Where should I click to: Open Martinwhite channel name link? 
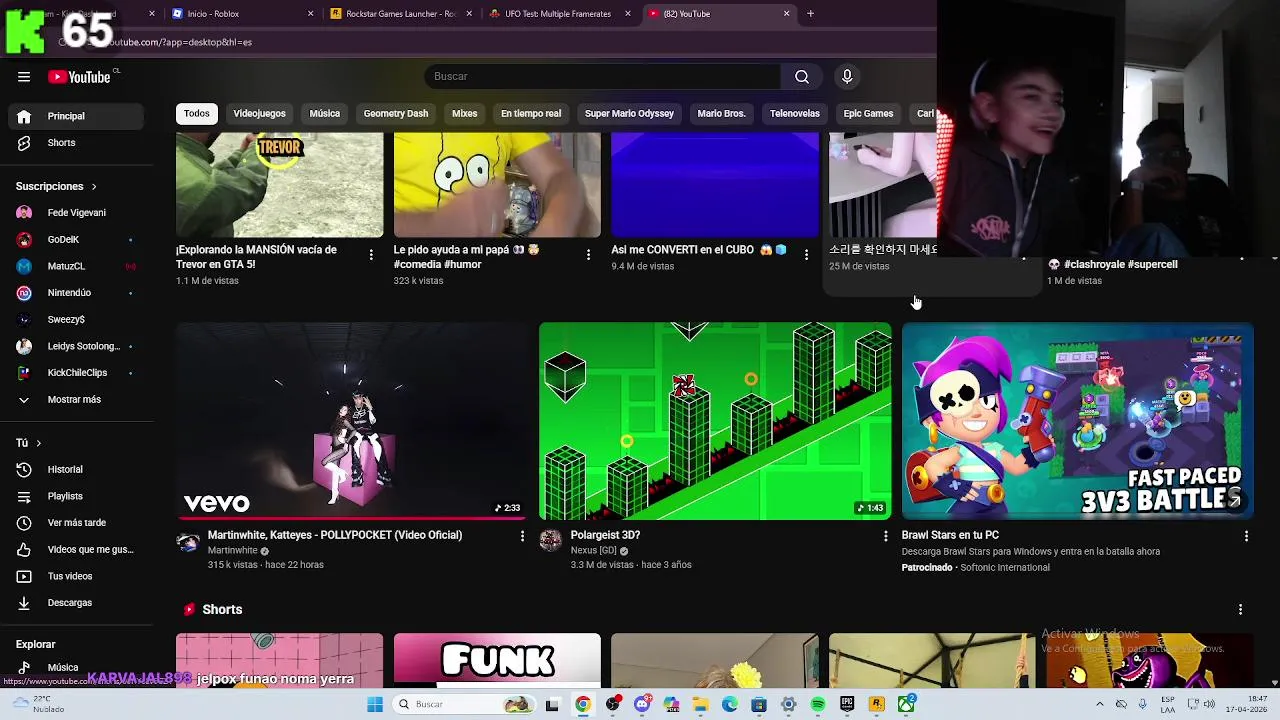coord(233,551)
